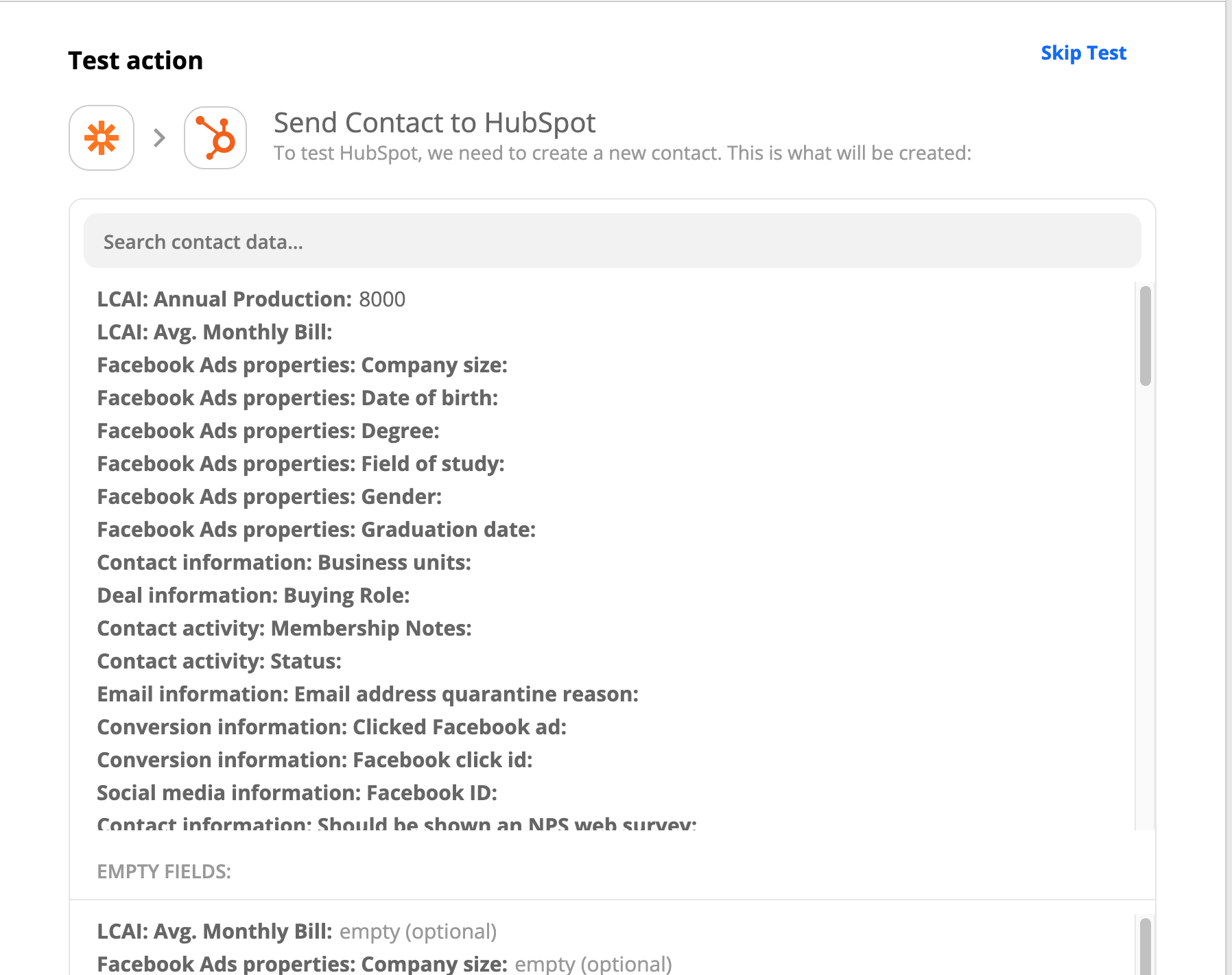Click the HubSpot sprocket app icon
This screenshot has width=1232, height=975.
215,138
